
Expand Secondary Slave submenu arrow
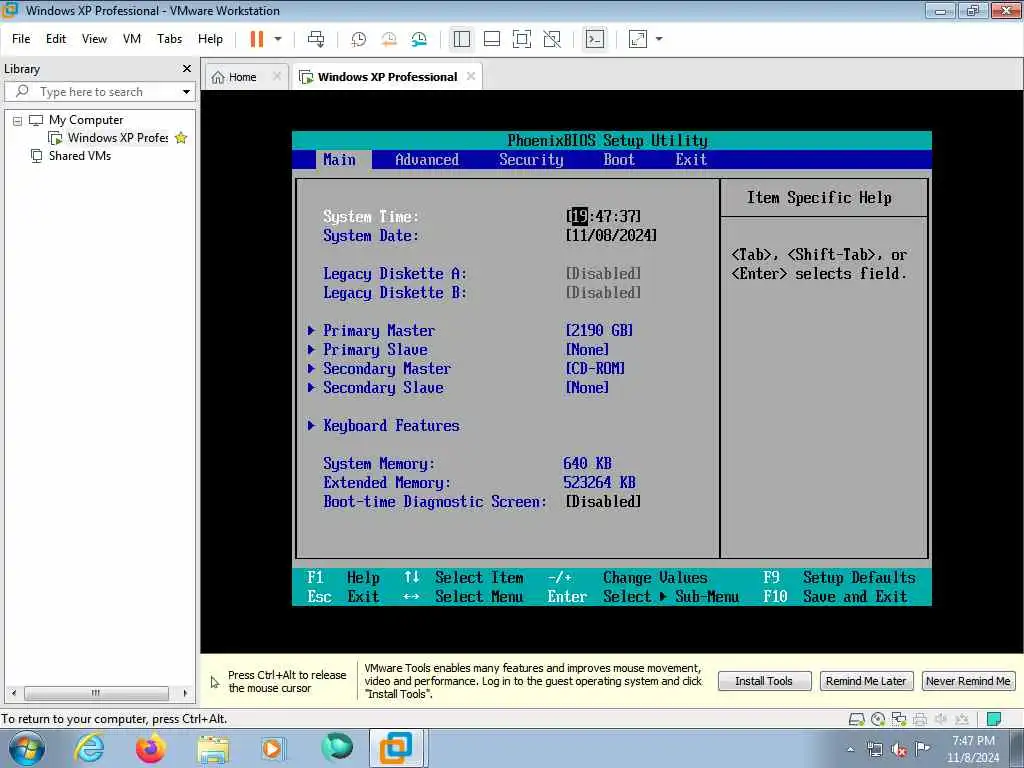coord(312,387)
